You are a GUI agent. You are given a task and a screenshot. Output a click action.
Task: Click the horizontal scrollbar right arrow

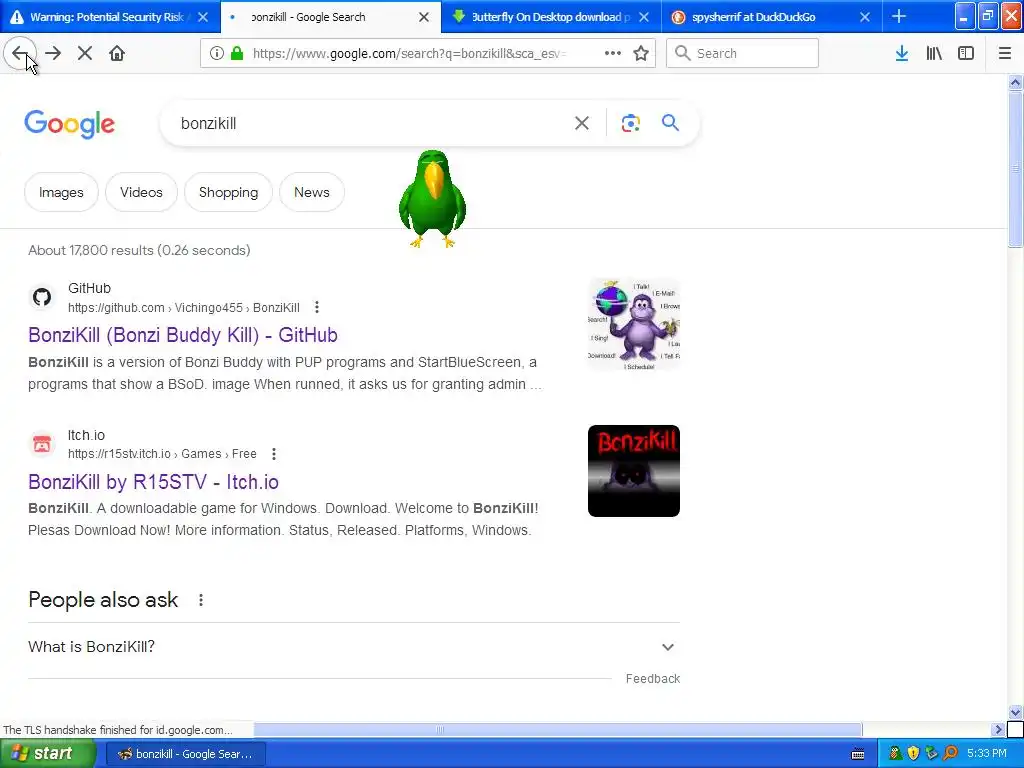click(x=999, y=729)
